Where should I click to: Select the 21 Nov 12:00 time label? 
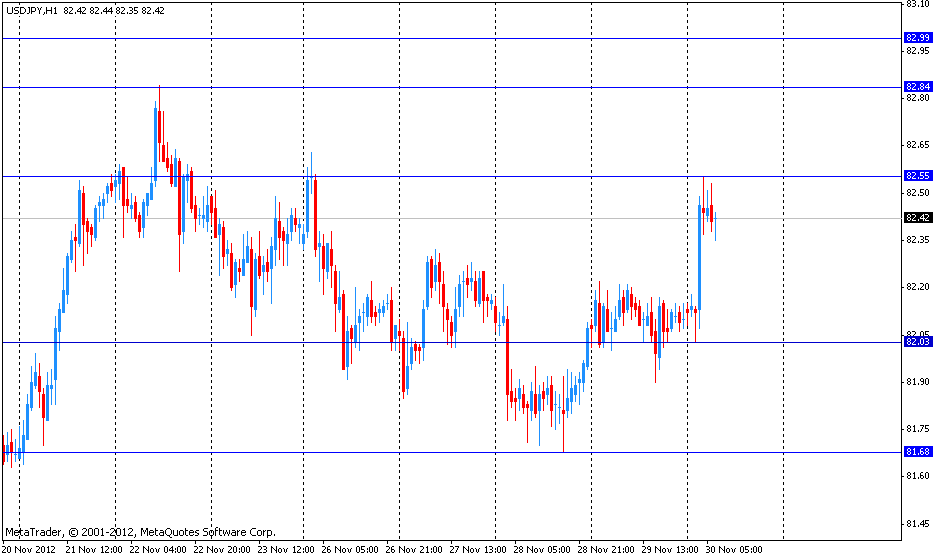(95, 549)
